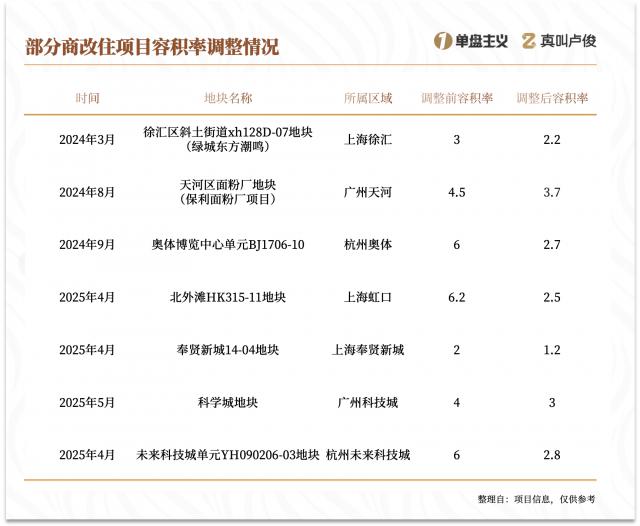This screenshot has height=526, width=640.
Task: Click the 2024年3月 date cell
Action: pos(87,140)
